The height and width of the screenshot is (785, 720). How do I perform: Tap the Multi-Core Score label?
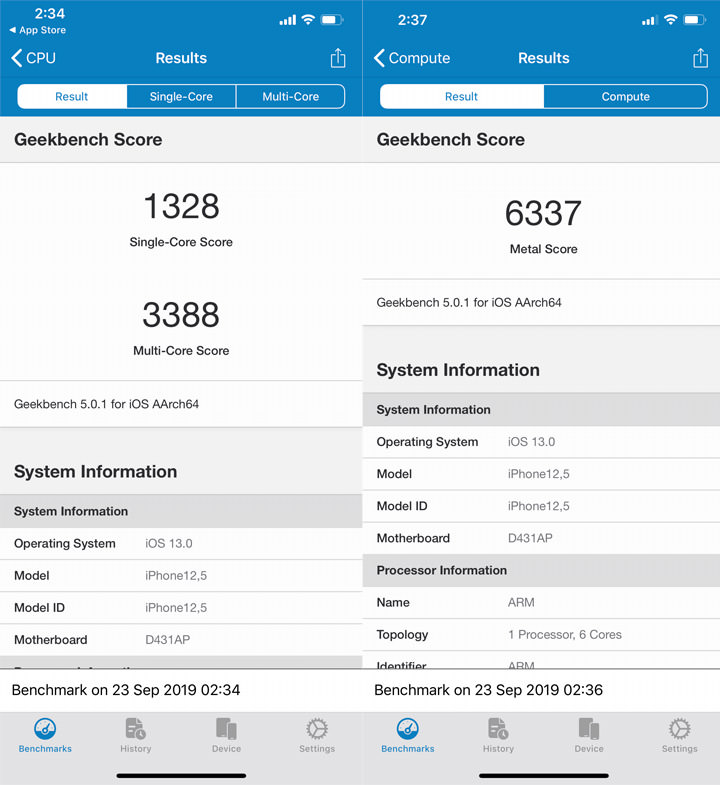click(181, 350)
